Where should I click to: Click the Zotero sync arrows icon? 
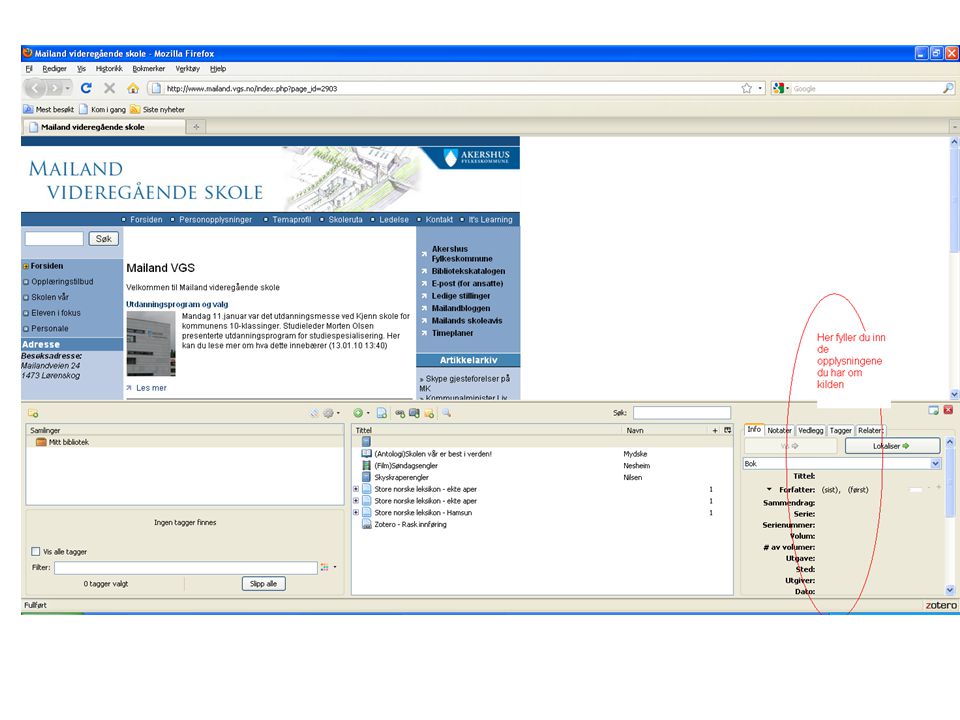click(314, 413)
